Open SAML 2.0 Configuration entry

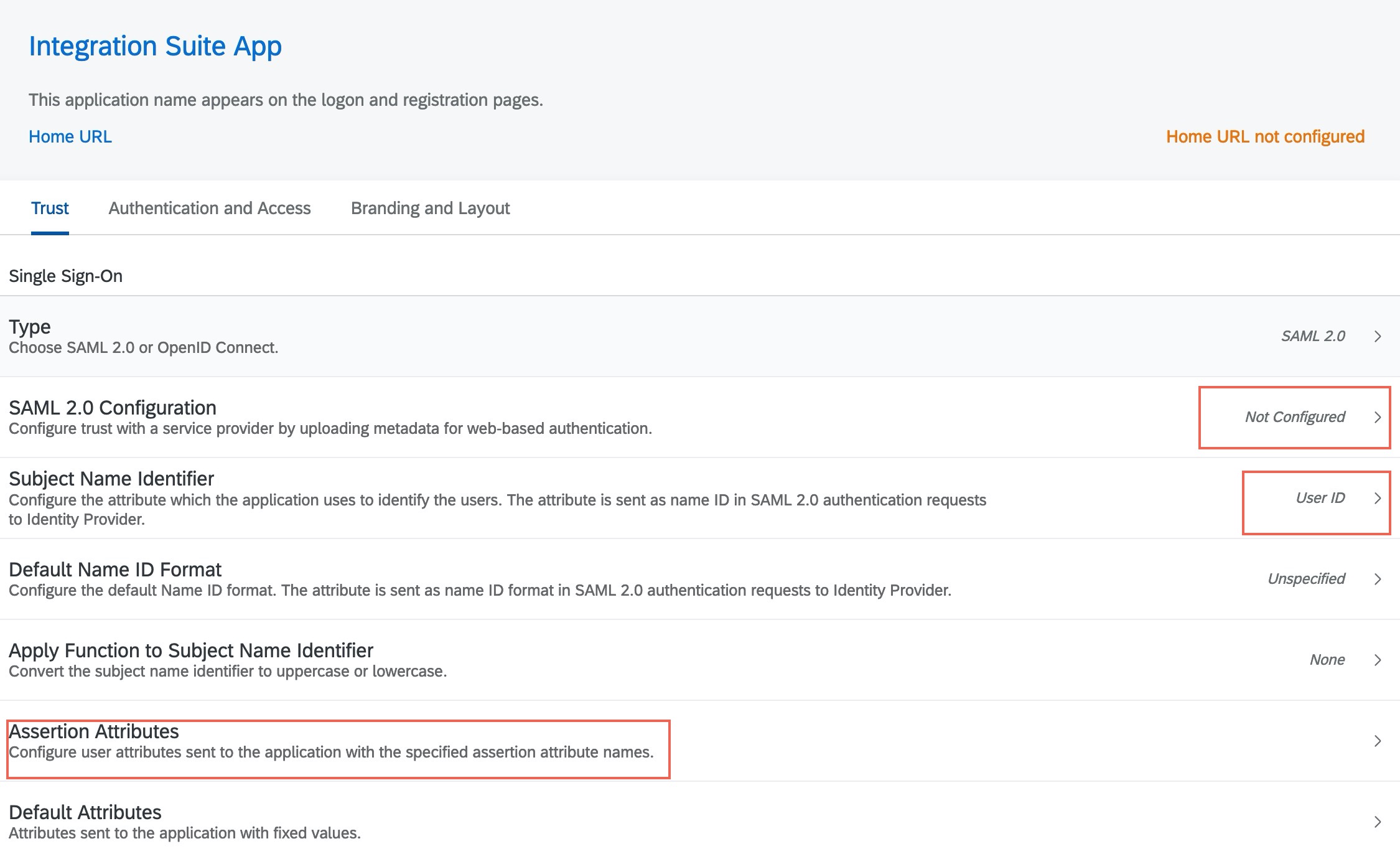click(x=113, y=408)
